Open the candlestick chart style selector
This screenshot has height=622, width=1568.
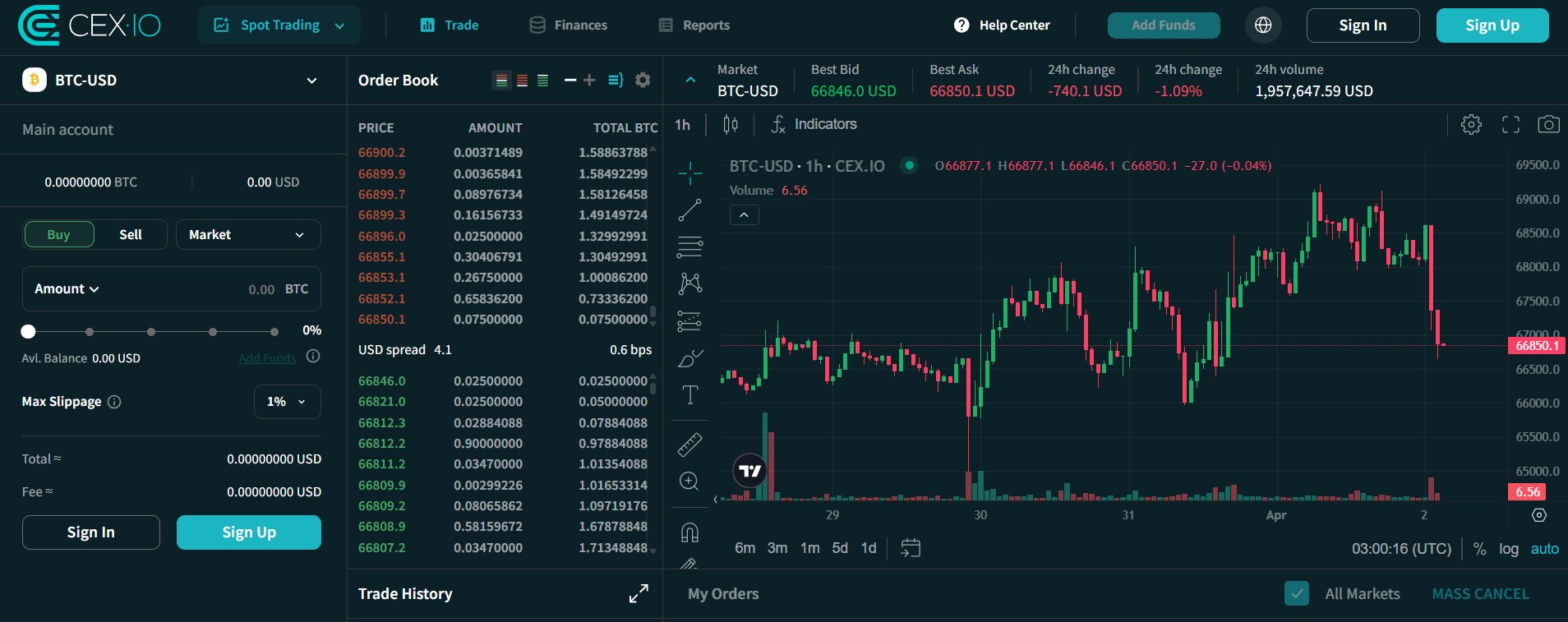(731, 124)
